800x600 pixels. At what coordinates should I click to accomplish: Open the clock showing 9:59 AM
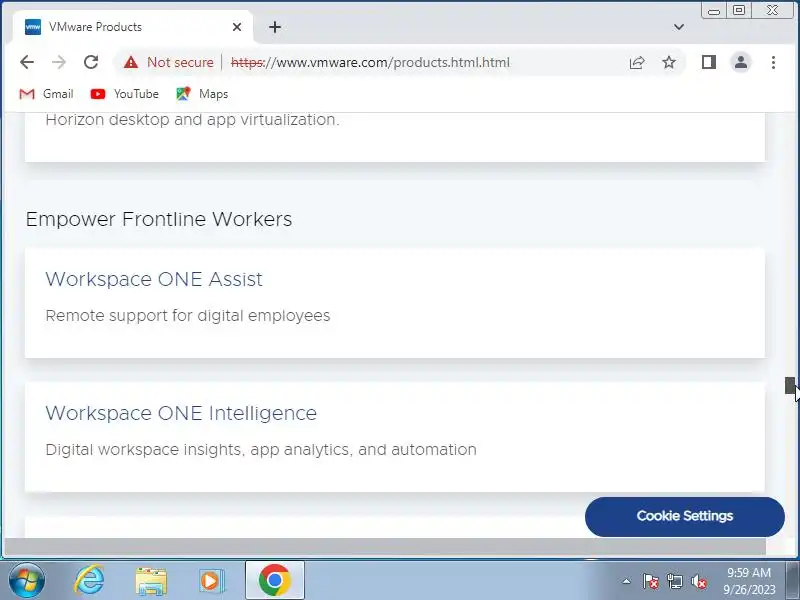click(x=749, y=581)
